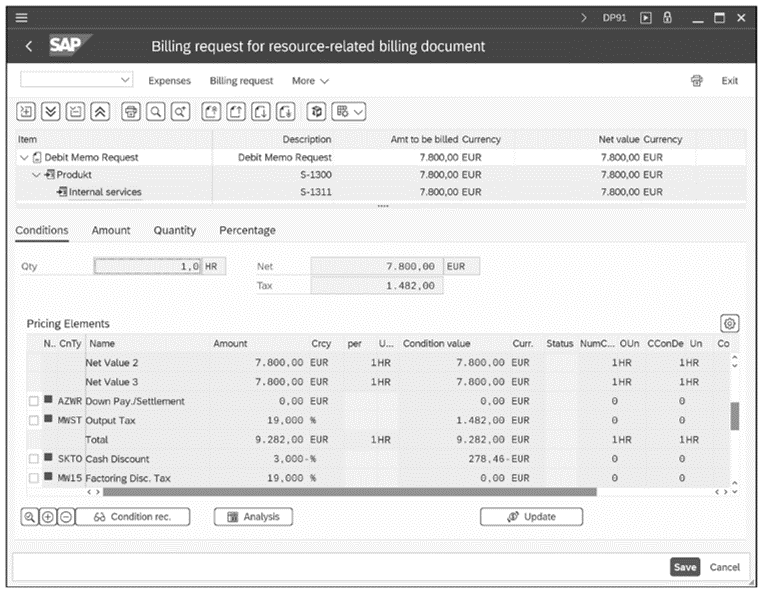Click the Net Value 2 row name
Image resolution: width=763 pixels, height=594 pixels.
tap(112, 363)
